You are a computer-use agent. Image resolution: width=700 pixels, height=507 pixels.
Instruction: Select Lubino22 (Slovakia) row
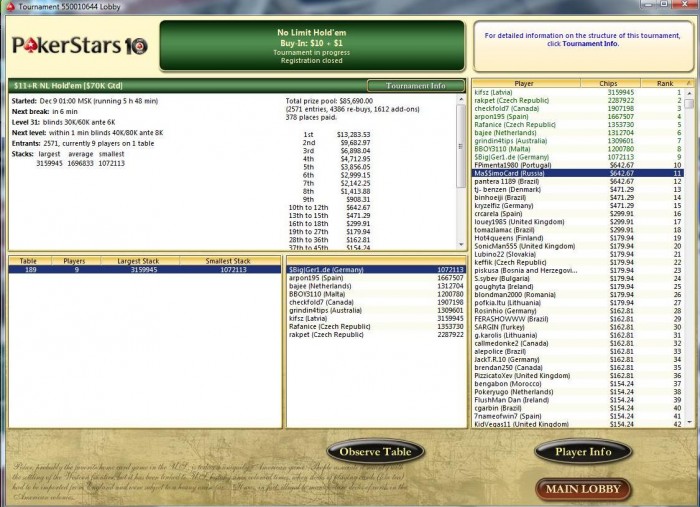[x=578, y=254]
